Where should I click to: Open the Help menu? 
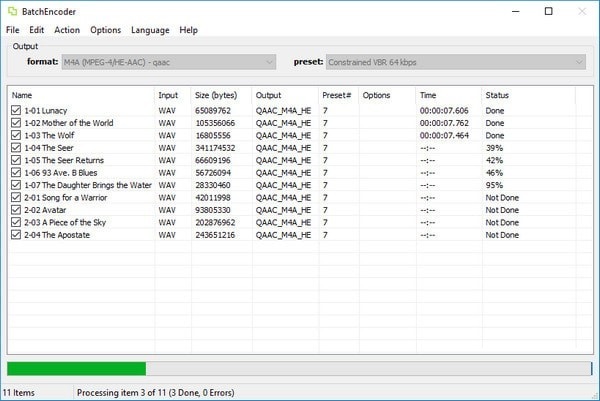pos(188,30)
